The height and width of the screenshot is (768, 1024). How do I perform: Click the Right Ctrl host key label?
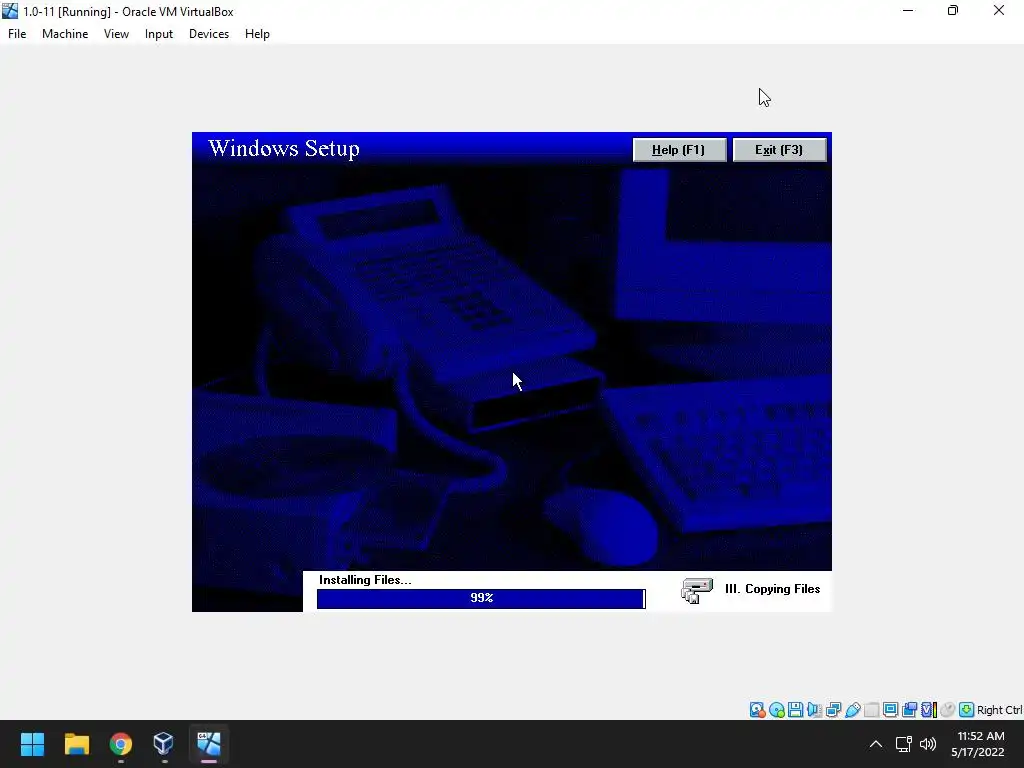(x=999, y=710)
